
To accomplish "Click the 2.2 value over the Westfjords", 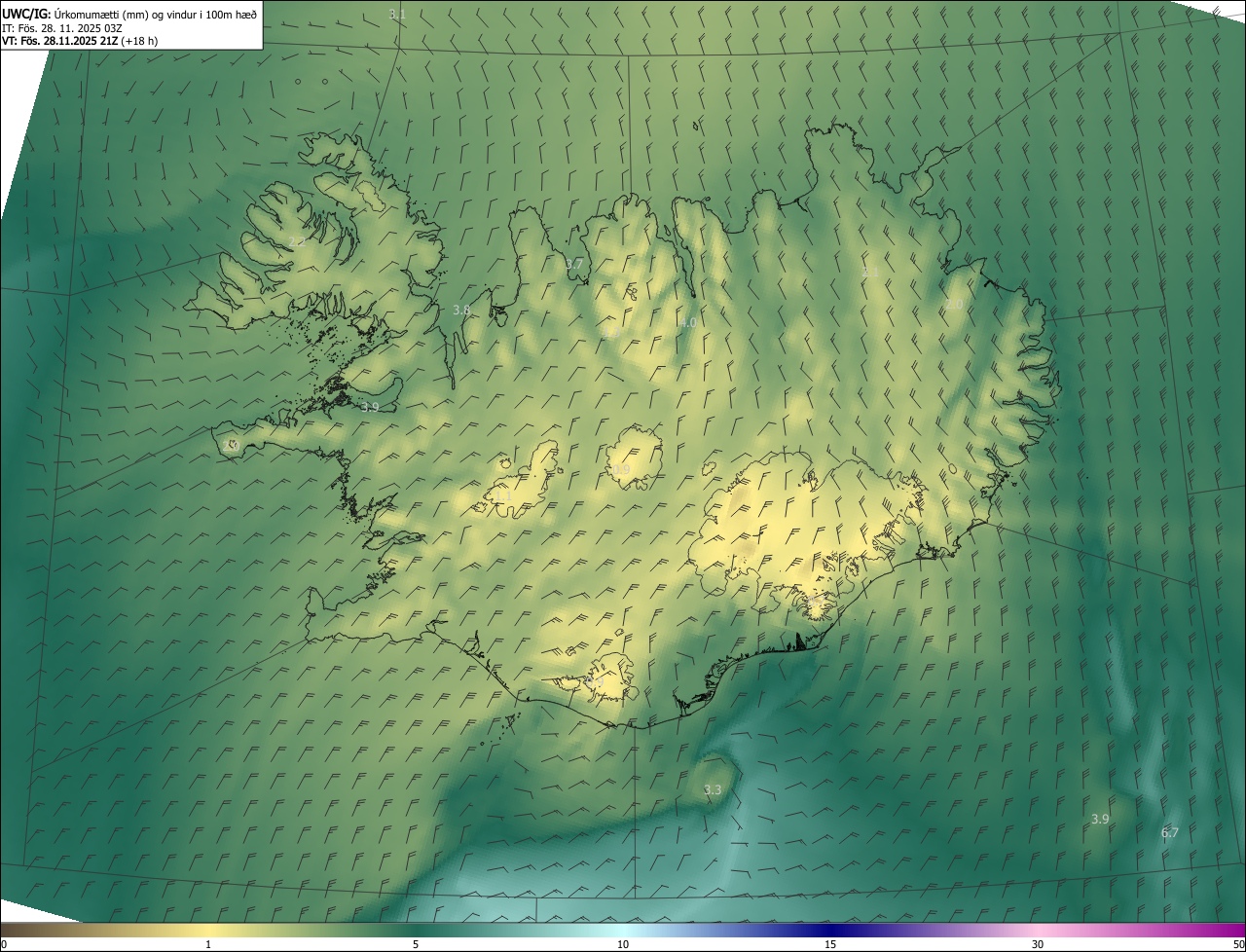I will (x=297, y=241).
